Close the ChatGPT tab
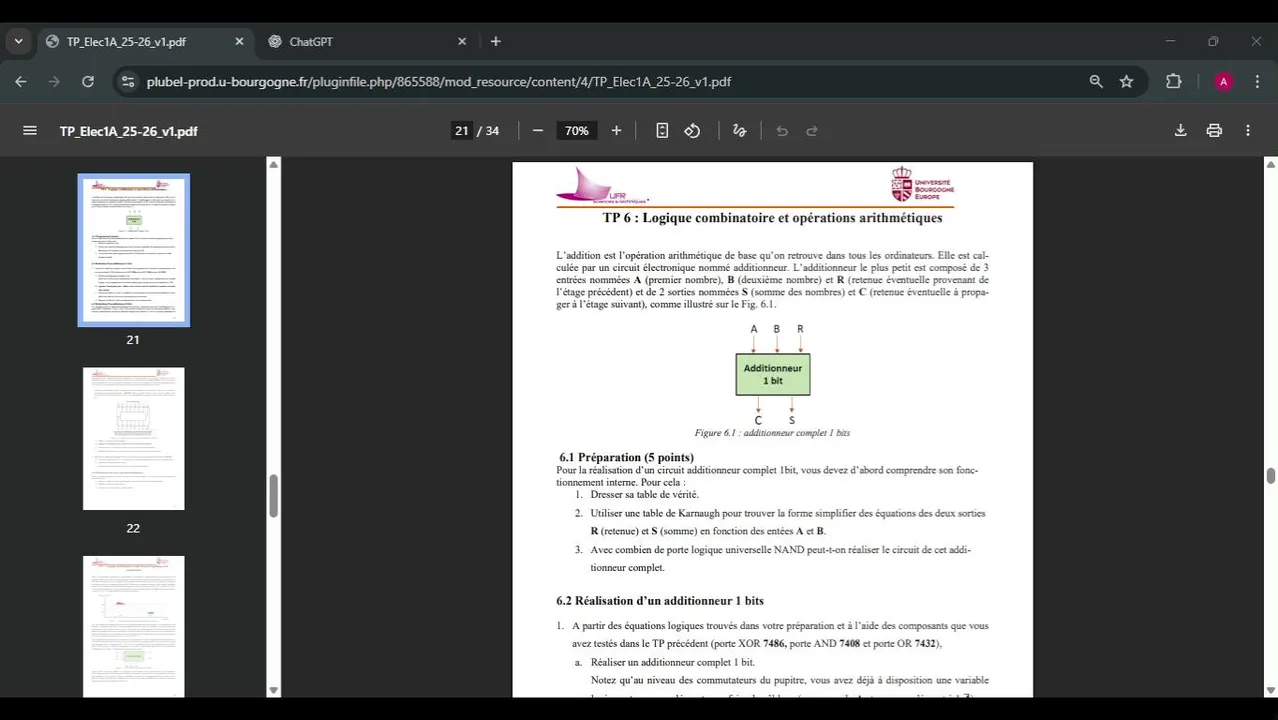 coord(462,42)
